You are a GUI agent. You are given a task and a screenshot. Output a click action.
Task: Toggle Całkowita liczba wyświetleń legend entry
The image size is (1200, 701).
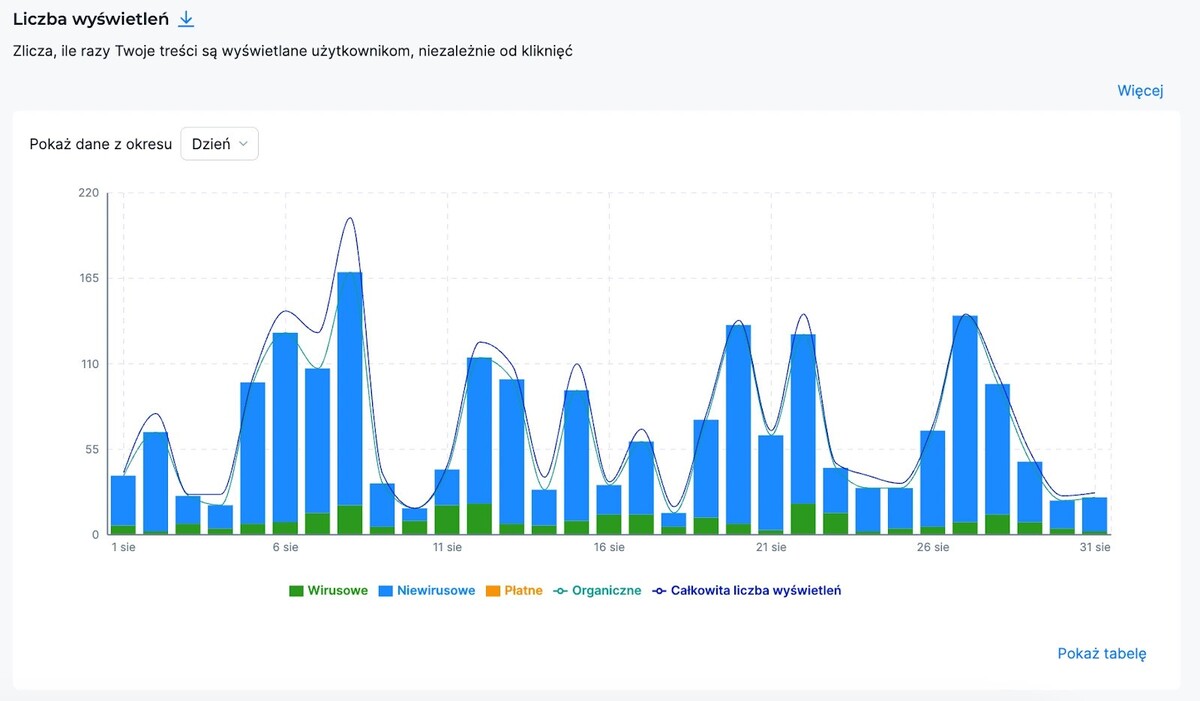click(746, 591)
